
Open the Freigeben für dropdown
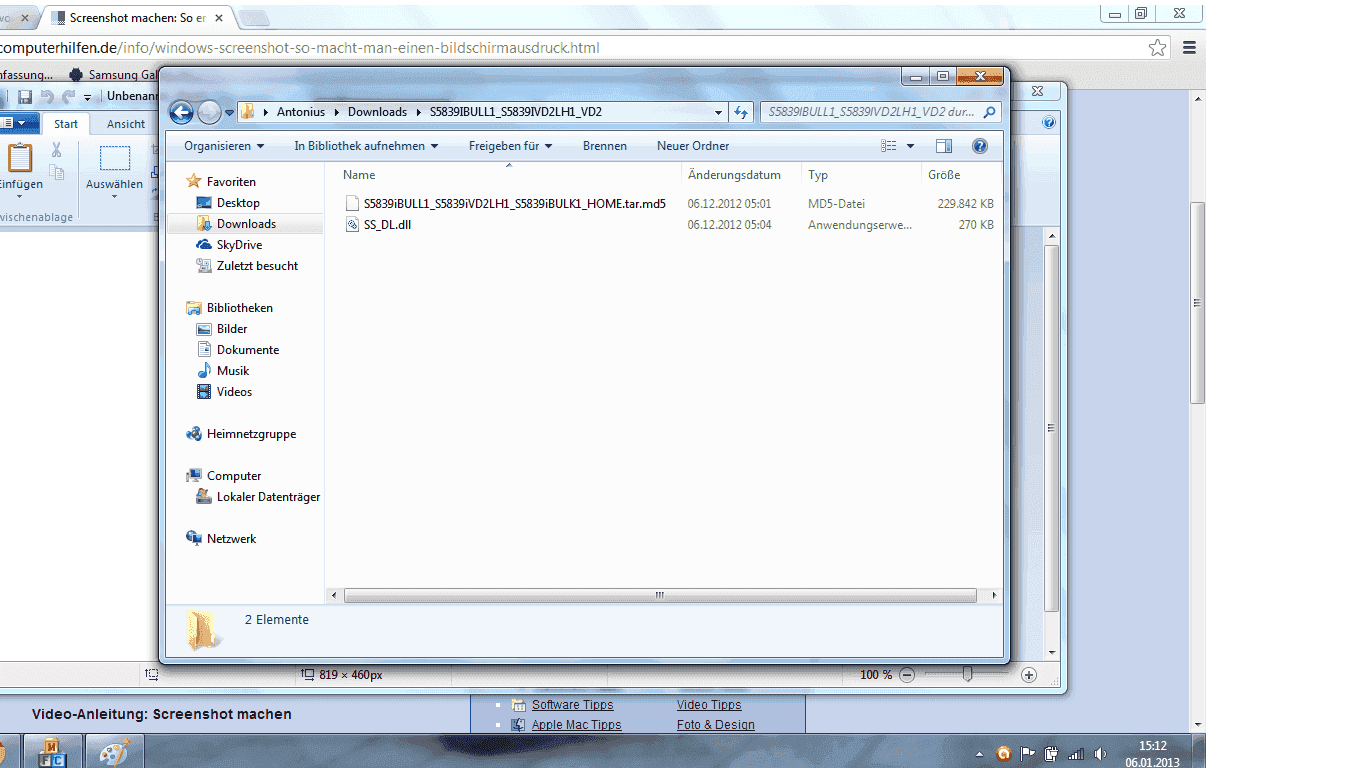pos(510,146)
